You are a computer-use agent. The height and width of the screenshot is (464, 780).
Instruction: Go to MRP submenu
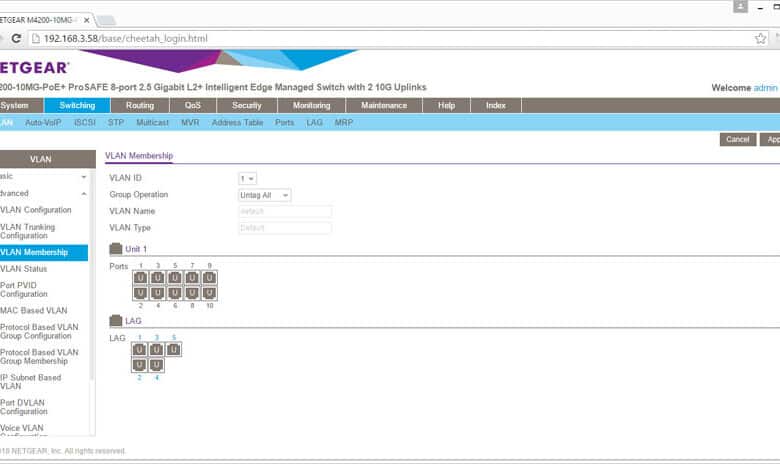pyautogui.click(x=344, y=122)
